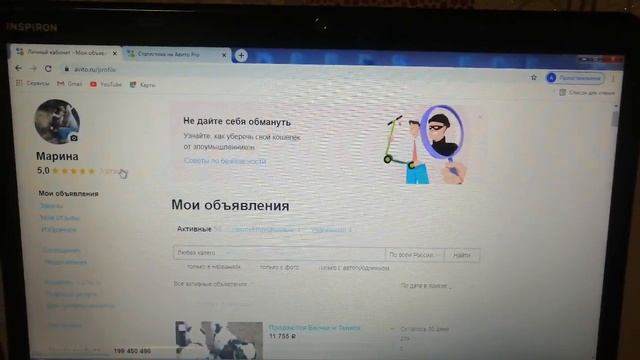Open the Продаются Бычки и Телята listing title
Viewport: 640px width, 360px height.
(x=314, y=327)
